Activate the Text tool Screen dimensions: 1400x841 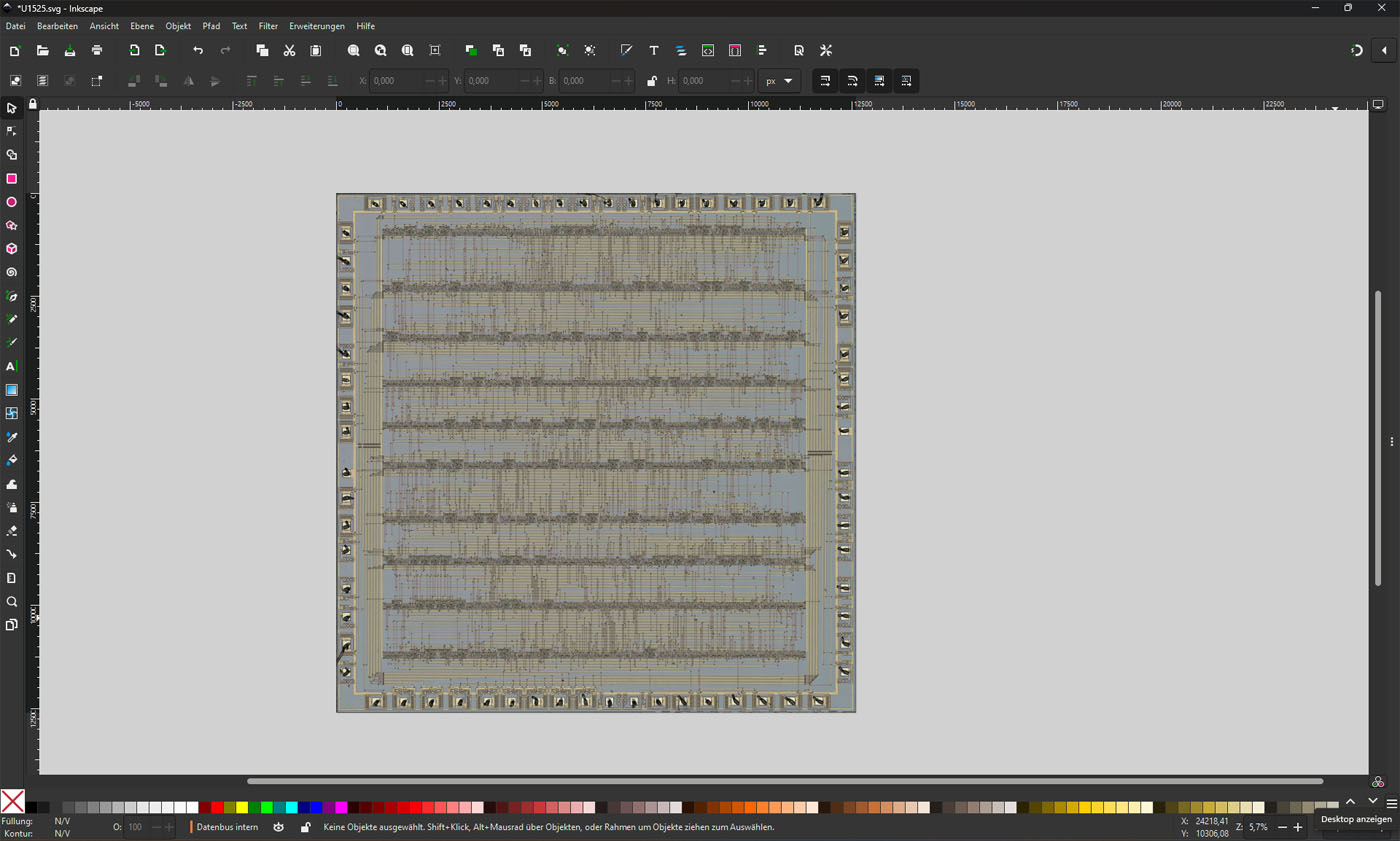click(x=11, y=366)
